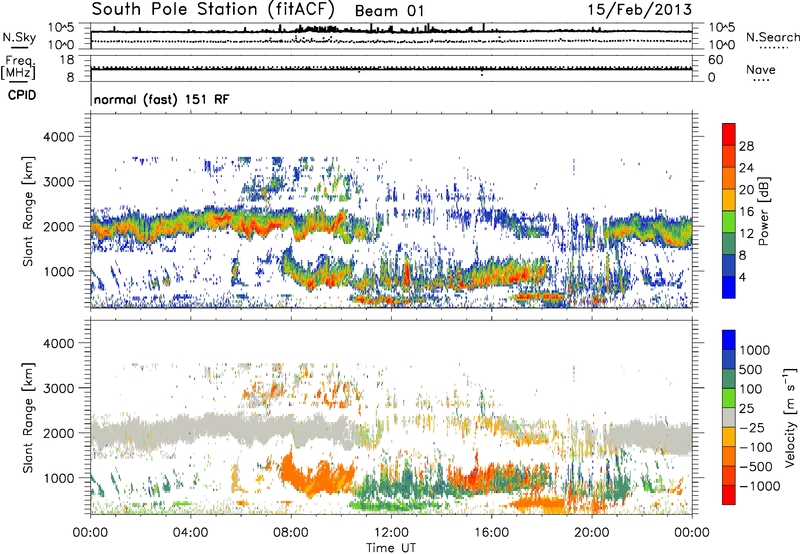This screenshot has height=554, width=800.
Task: Click the '60' tick on Nave axis
Action: pos(716,60)
